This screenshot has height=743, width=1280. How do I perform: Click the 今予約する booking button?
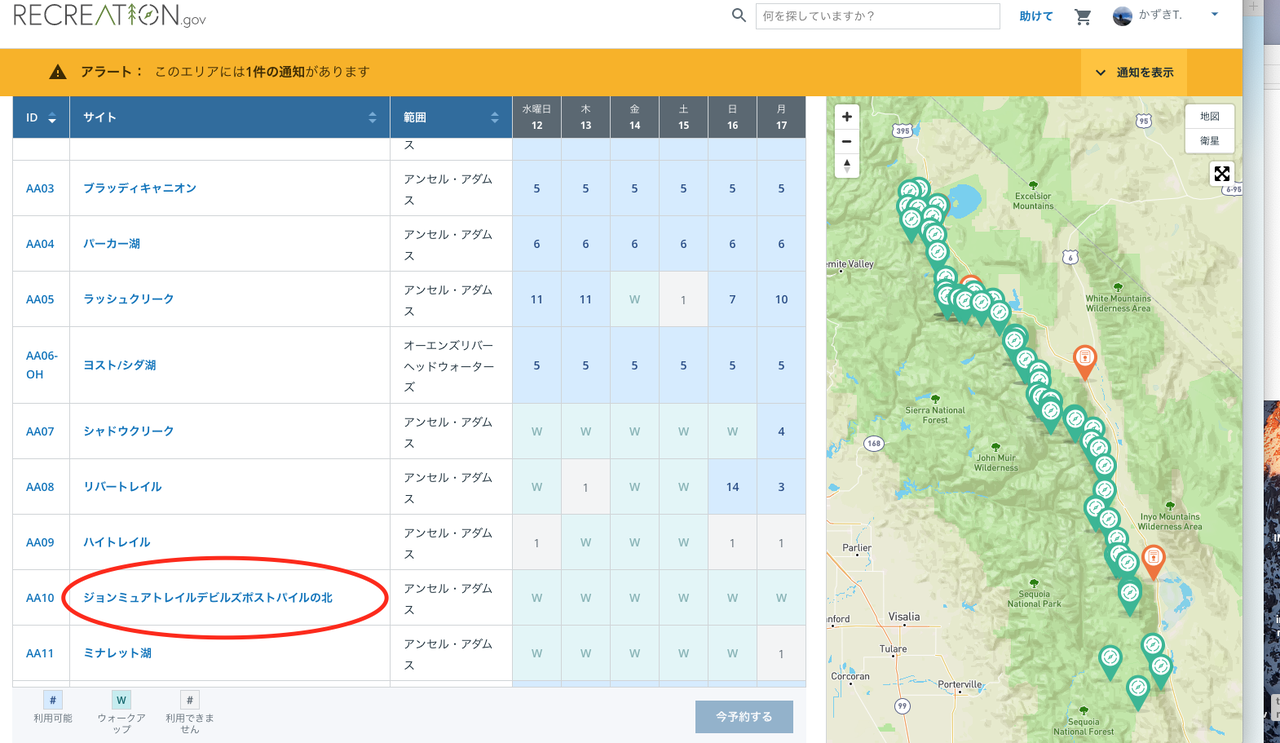point(744,717)
